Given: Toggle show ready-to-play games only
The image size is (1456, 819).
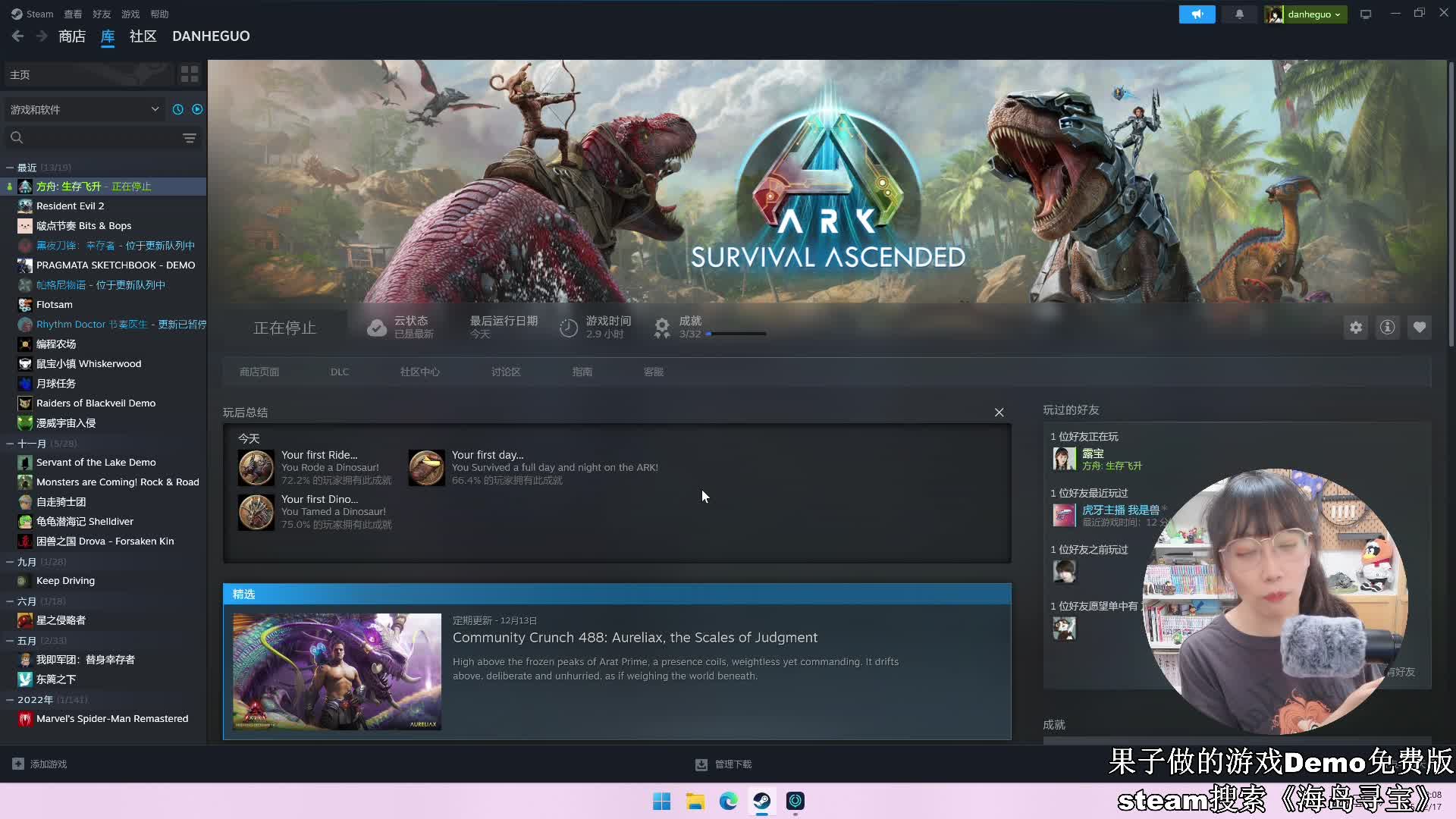Looking at the screenshot, I should point(197,109).
